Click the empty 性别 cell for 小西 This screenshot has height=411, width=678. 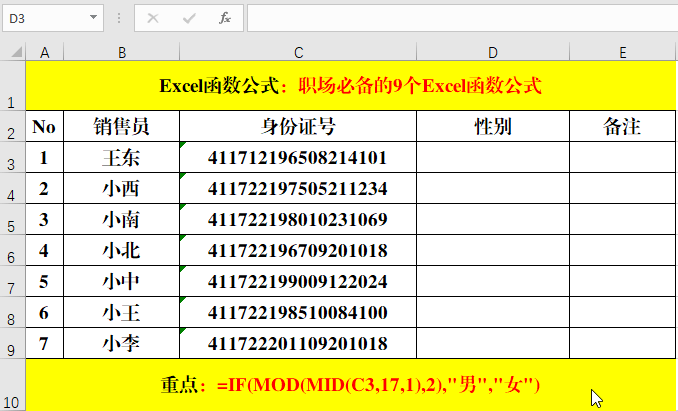493,188
